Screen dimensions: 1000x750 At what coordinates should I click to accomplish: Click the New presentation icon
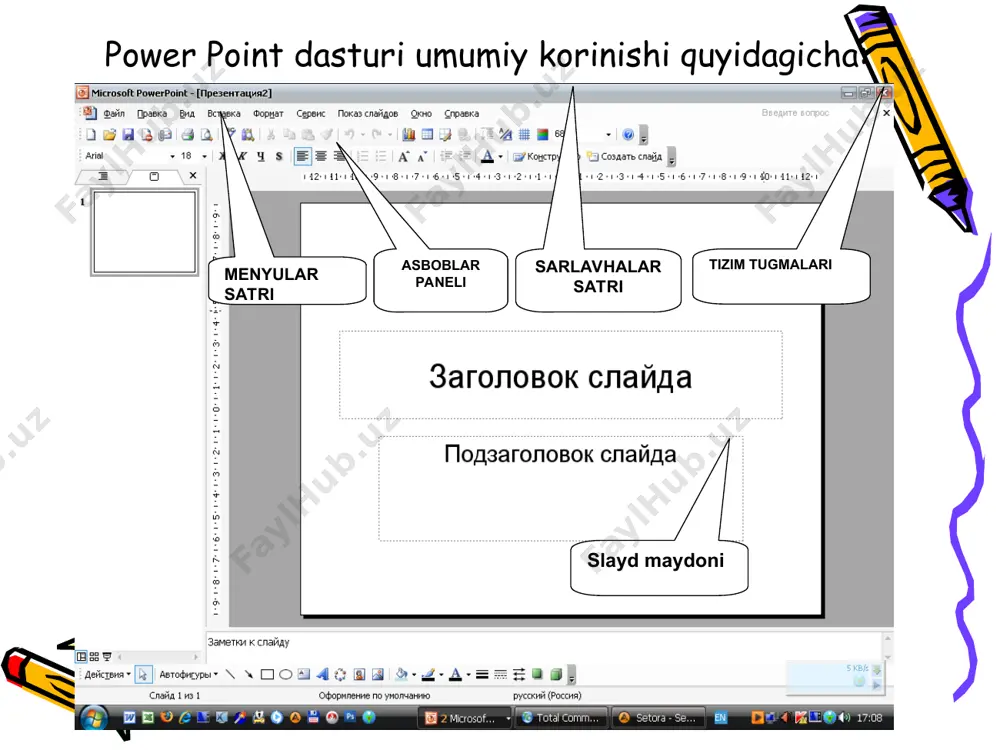[x=91, y=135]
